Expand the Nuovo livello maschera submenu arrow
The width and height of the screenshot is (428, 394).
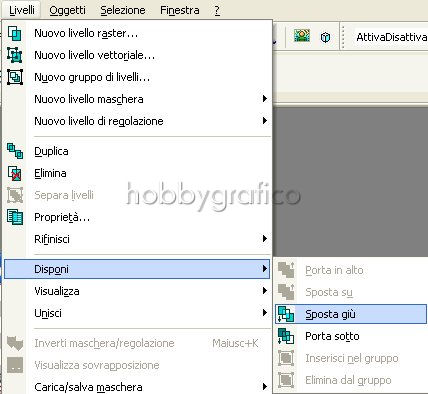click(265, 99)
